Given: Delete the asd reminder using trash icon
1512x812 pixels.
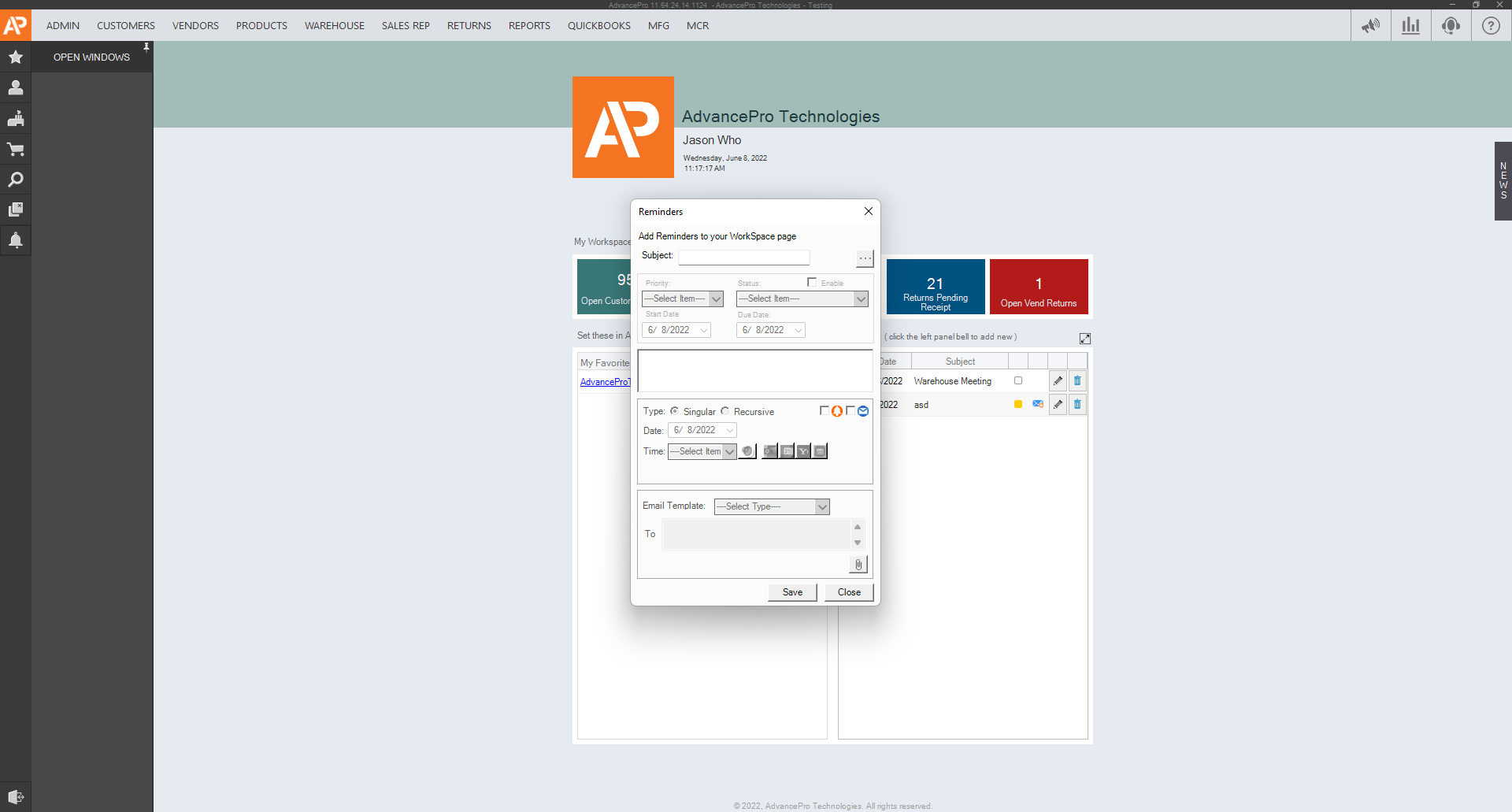Looking at the screenshot, I should 1077,405.
